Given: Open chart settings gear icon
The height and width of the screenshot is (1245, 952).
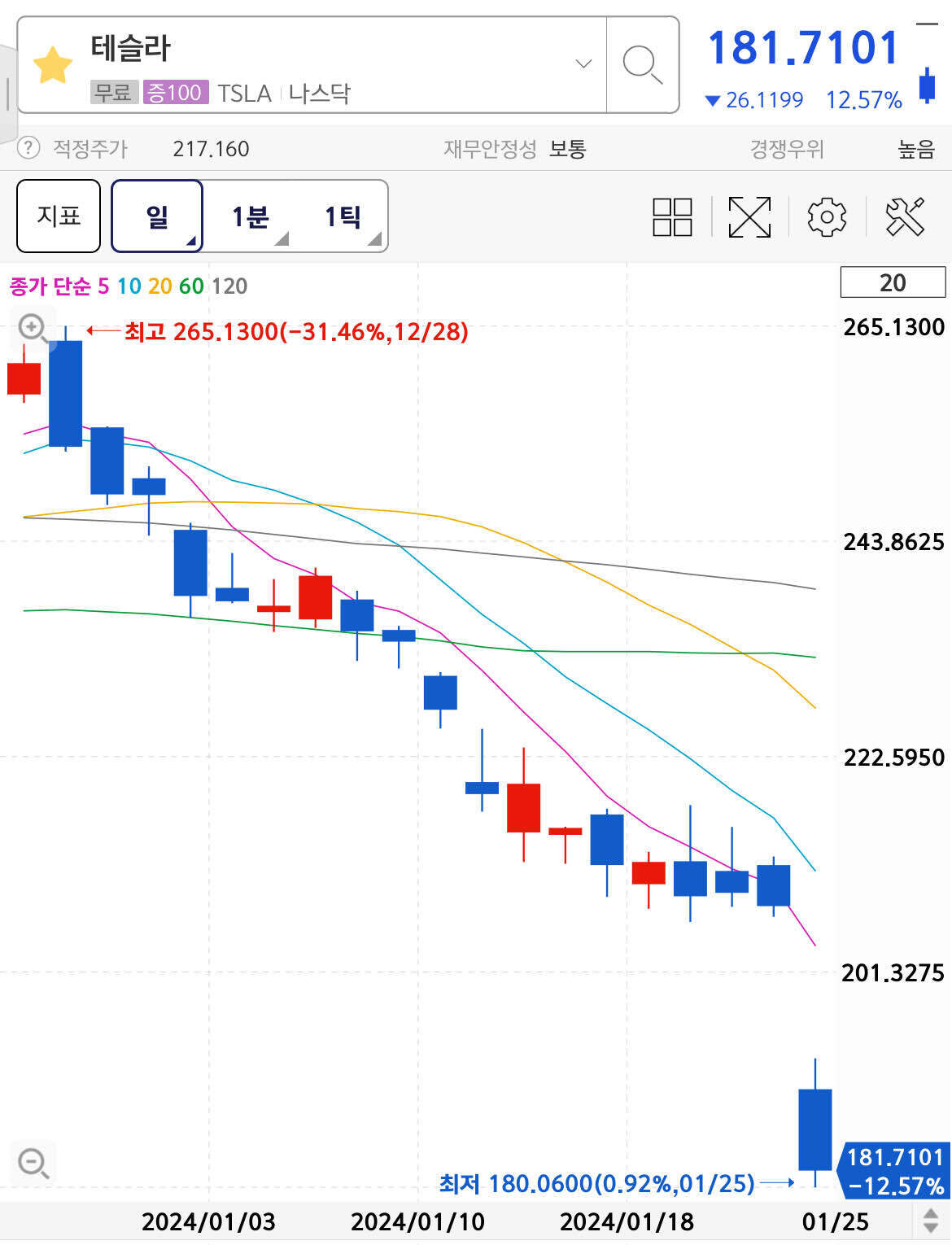Looking at the screenshot, I should 826,217.
